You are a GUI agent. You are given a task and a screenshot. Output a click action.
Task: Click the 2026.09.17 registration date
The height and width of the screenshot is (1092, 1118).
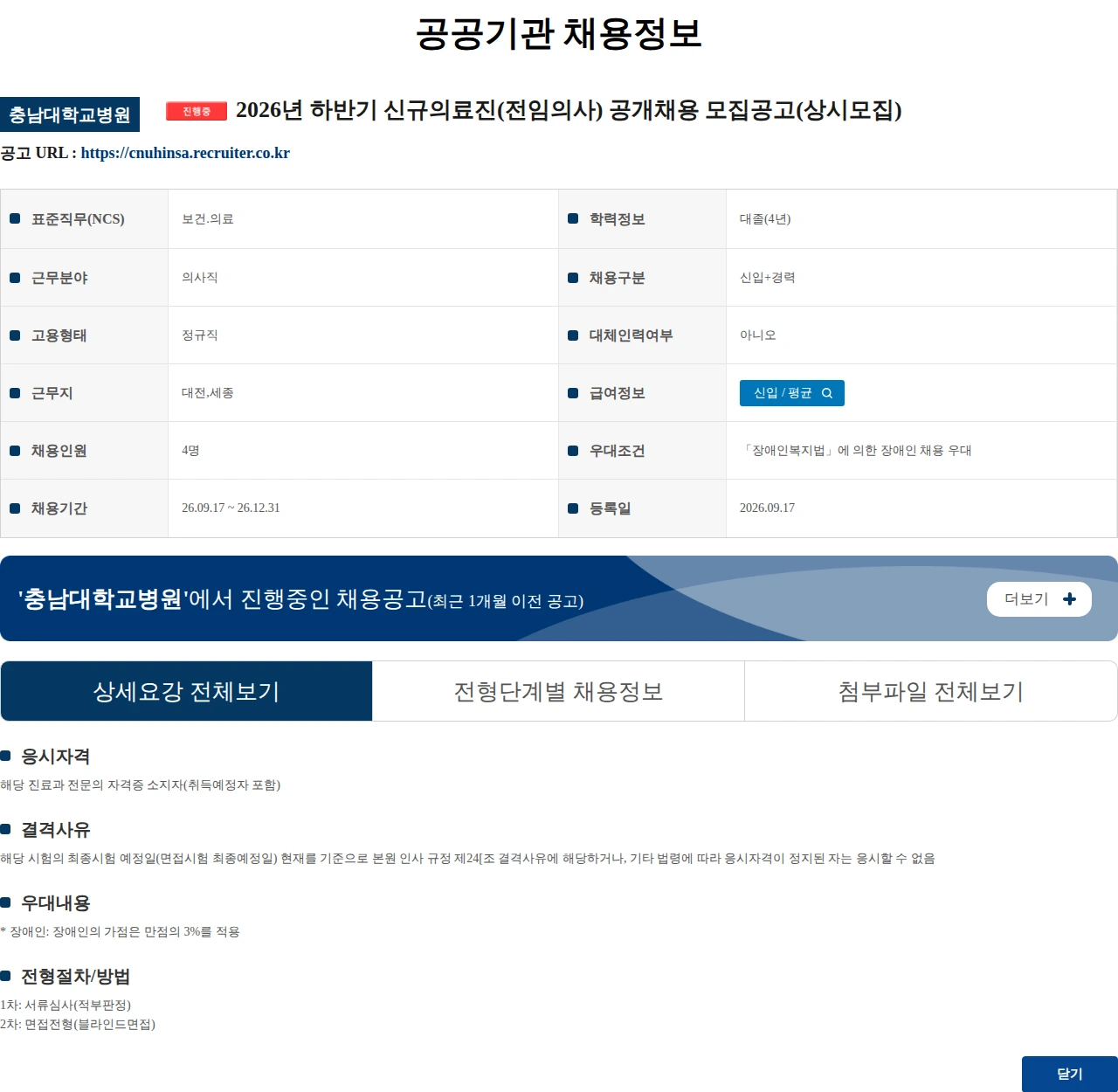click(x=767, y=508)
